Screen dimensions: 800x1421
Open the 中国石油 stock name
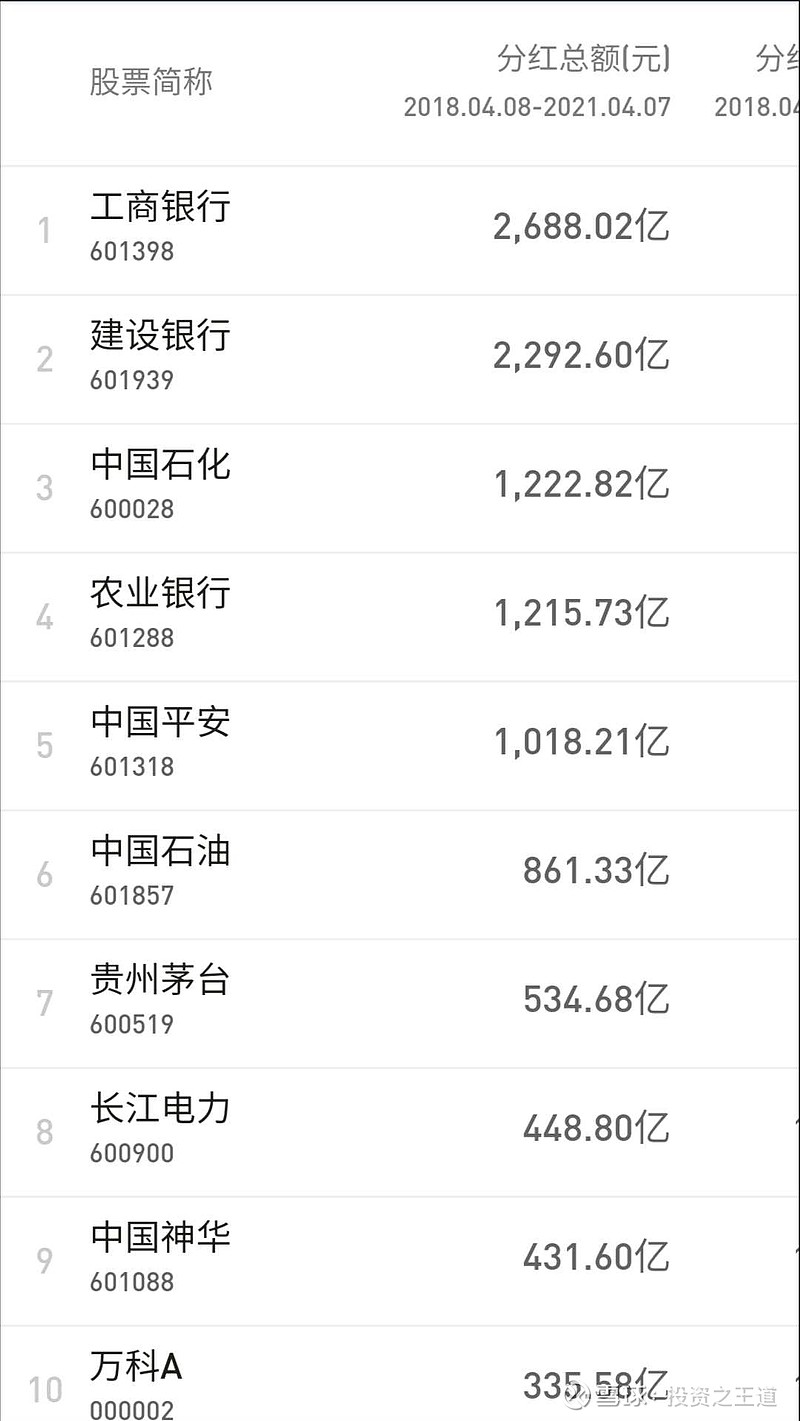pyautogui.click(x=160, y=852)
